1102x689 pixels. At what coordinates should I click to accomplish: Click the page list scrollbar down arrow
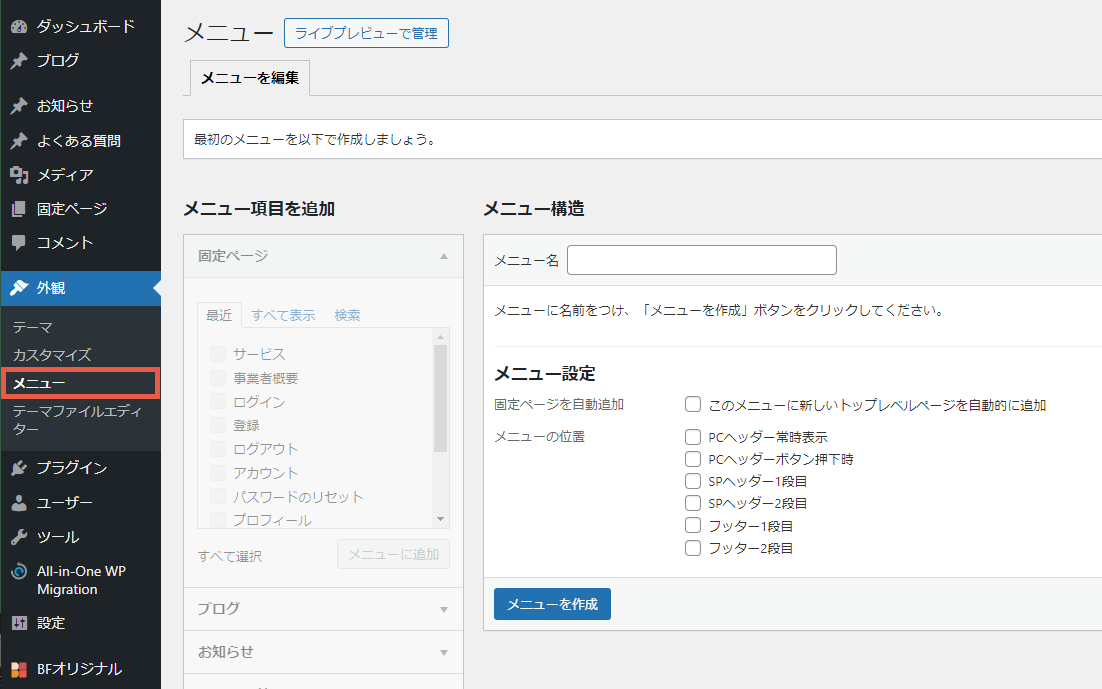point(441,520)
